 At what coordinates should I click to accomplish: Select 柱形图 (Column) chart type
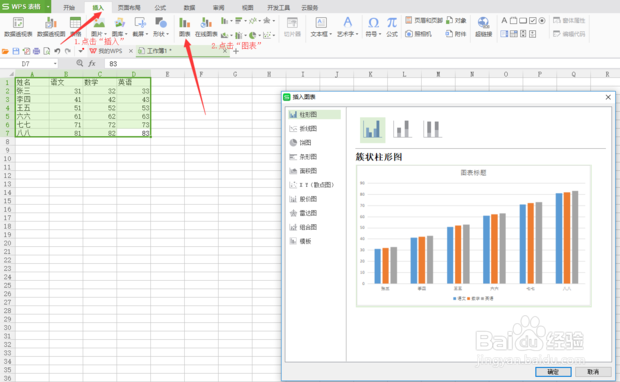click(314, 115)
